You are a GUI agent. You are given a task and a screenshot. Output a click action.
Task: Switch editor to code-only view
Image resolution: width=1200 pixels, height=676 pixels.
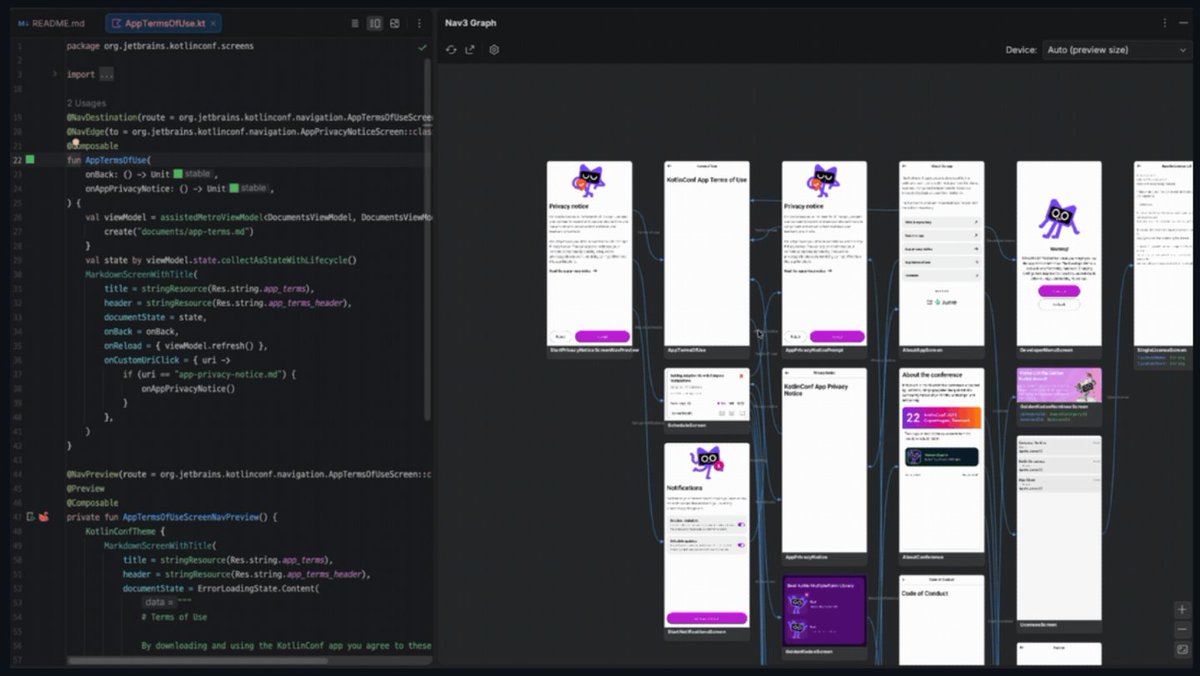pyautogui.click(x=355, y=22)
